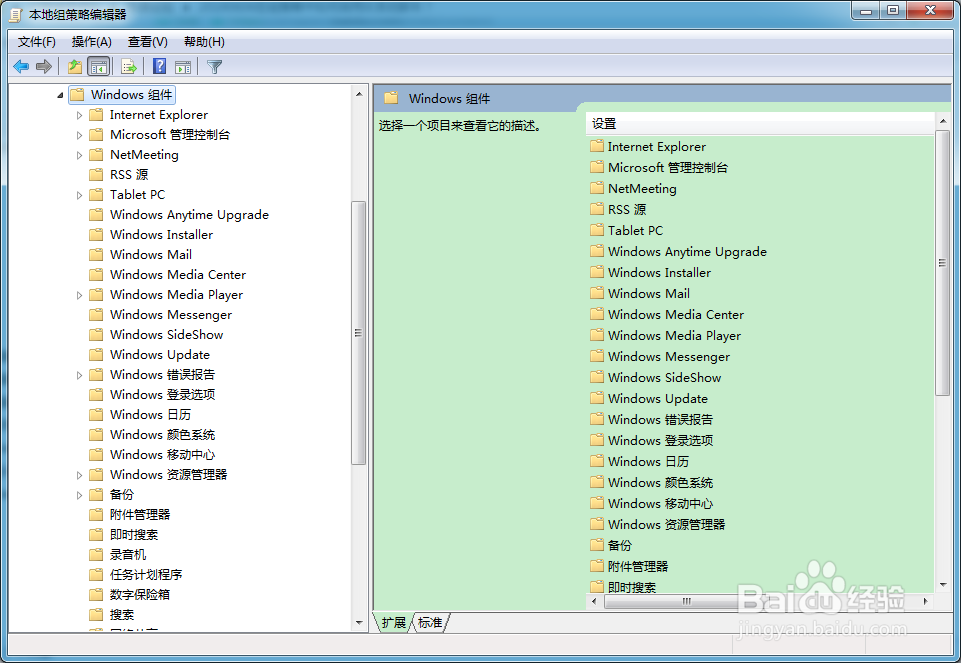Click the right pane scroll up arrow
This screenshot has width=961, height=663.
point(943,121)
